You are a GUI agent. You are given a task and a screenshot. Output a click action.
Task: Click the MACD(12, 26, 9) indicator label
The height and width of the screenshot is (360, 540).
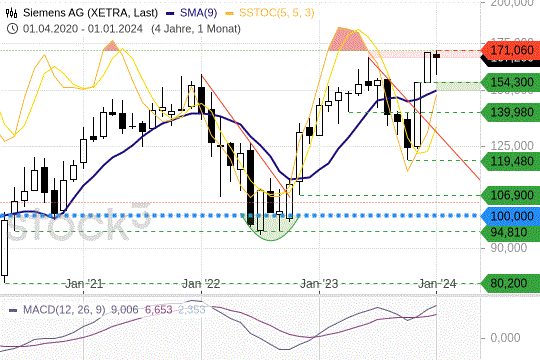pos(64,310)
